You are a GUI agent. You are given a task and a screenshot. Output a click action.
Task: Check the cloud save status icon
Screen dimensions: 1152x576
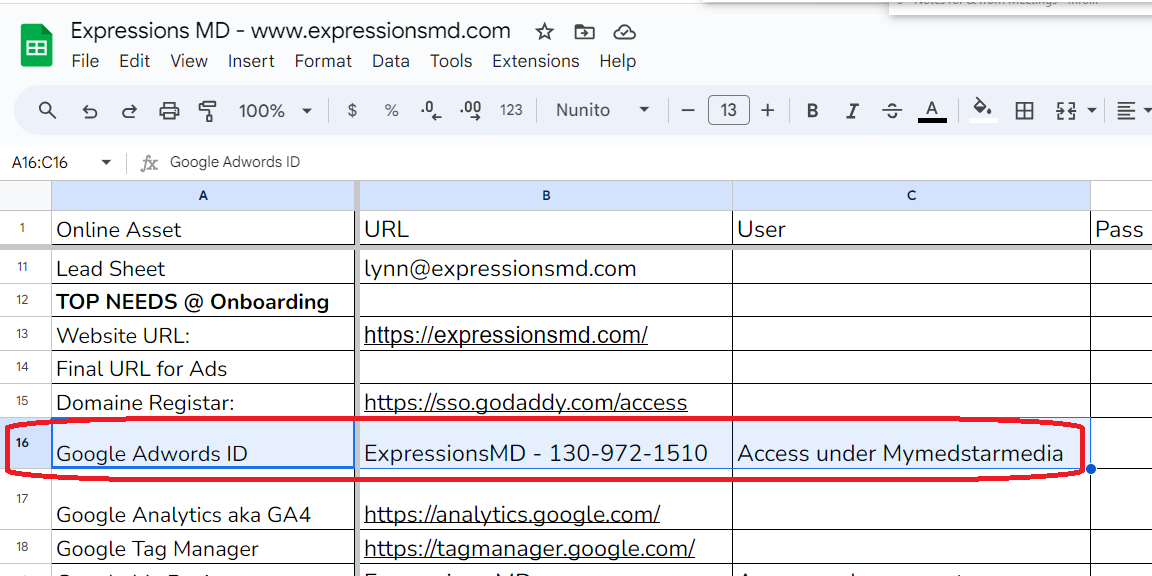pos(624,32)
